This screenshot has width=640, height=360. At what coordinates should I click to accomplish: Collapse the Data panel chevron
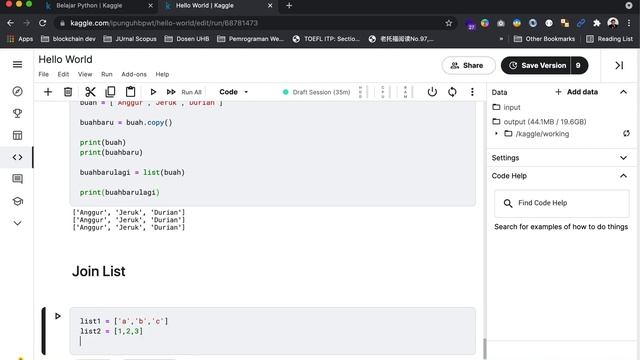tap(623, 92)
